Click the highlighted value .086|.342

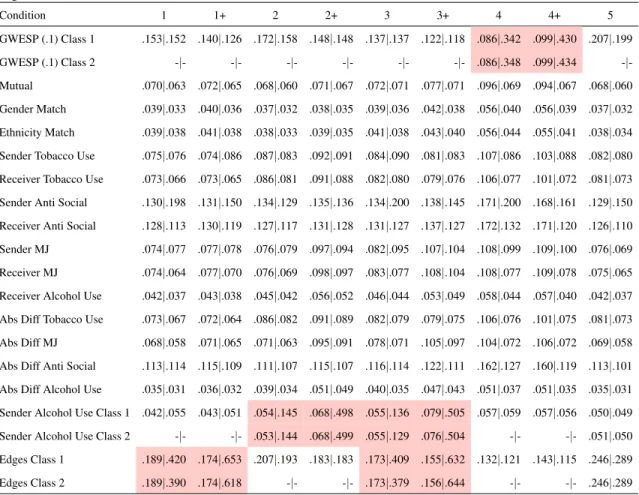point(498,39)
